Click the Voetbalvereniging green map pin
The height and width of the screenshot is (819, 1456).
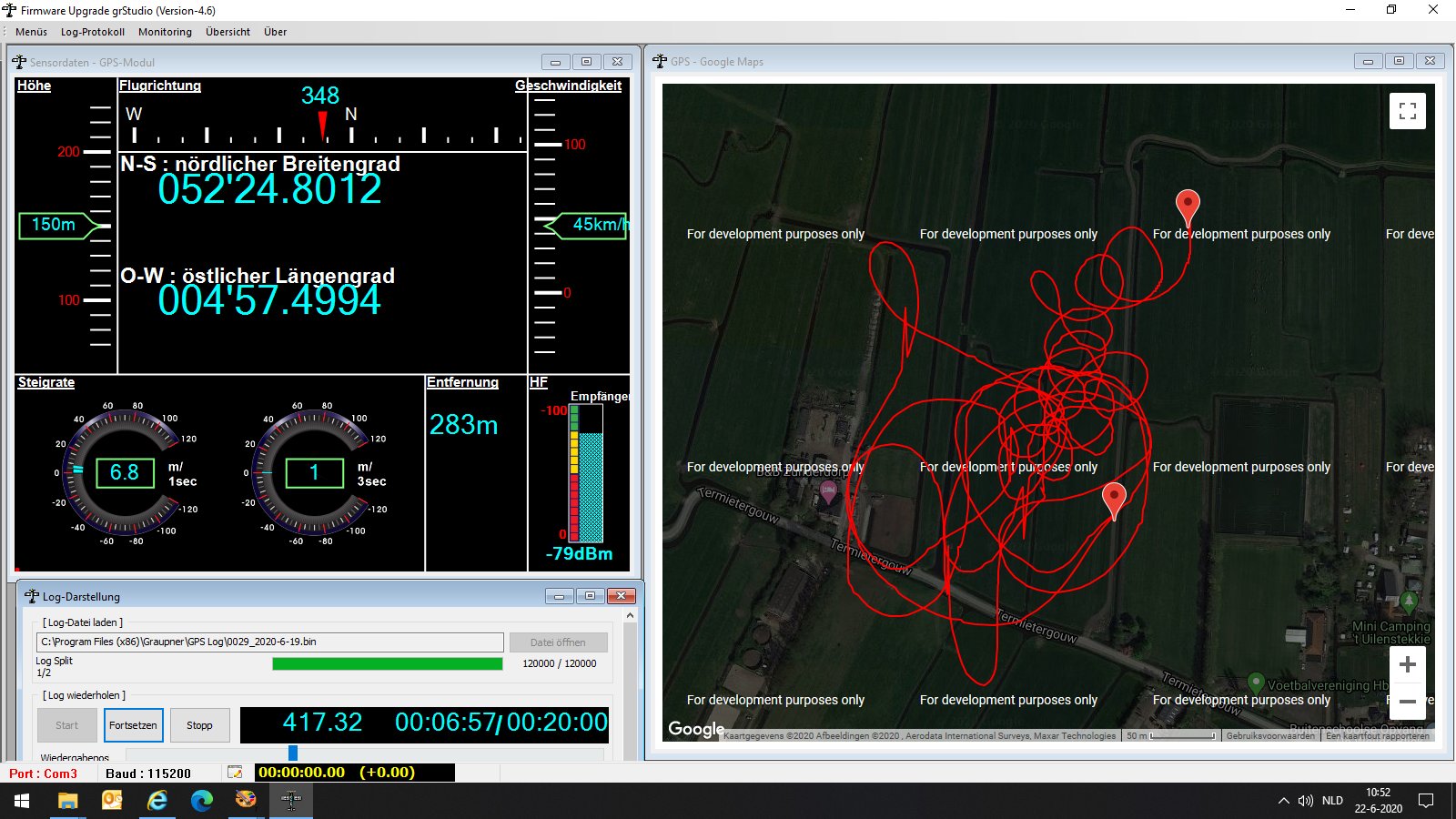pos(1256,682)
